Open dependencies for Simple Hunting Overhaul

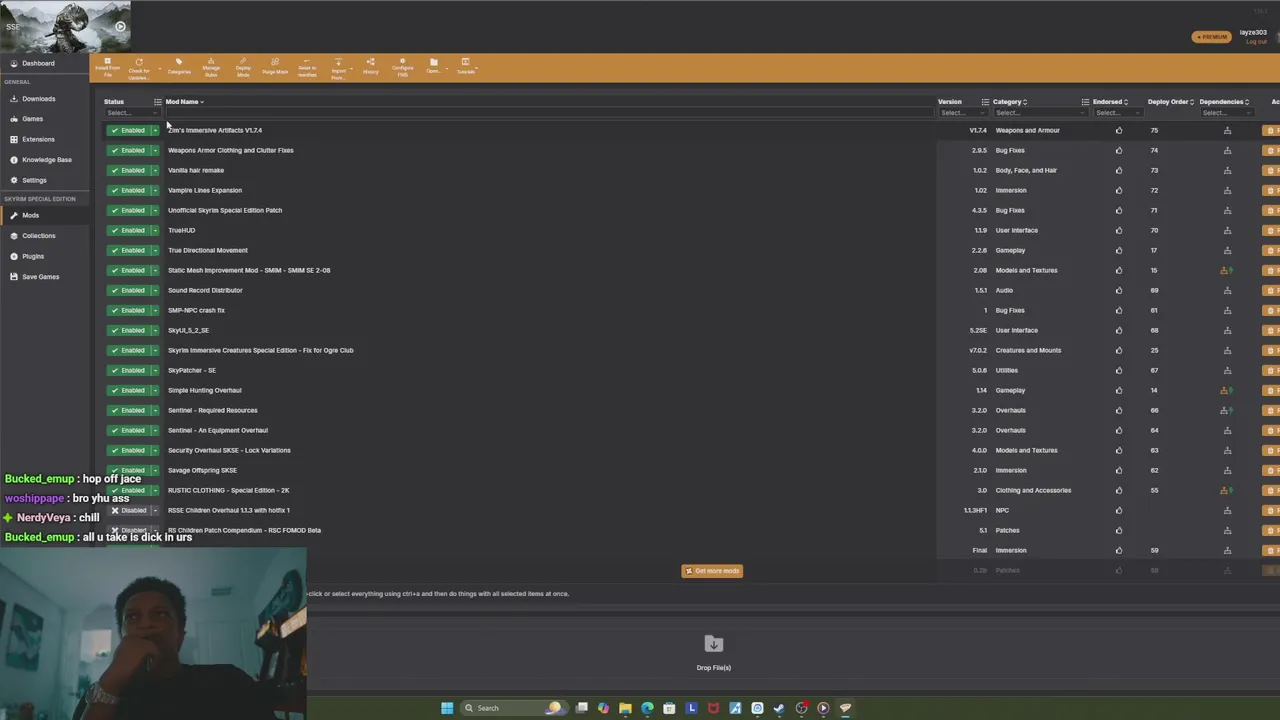(1226, 390)
